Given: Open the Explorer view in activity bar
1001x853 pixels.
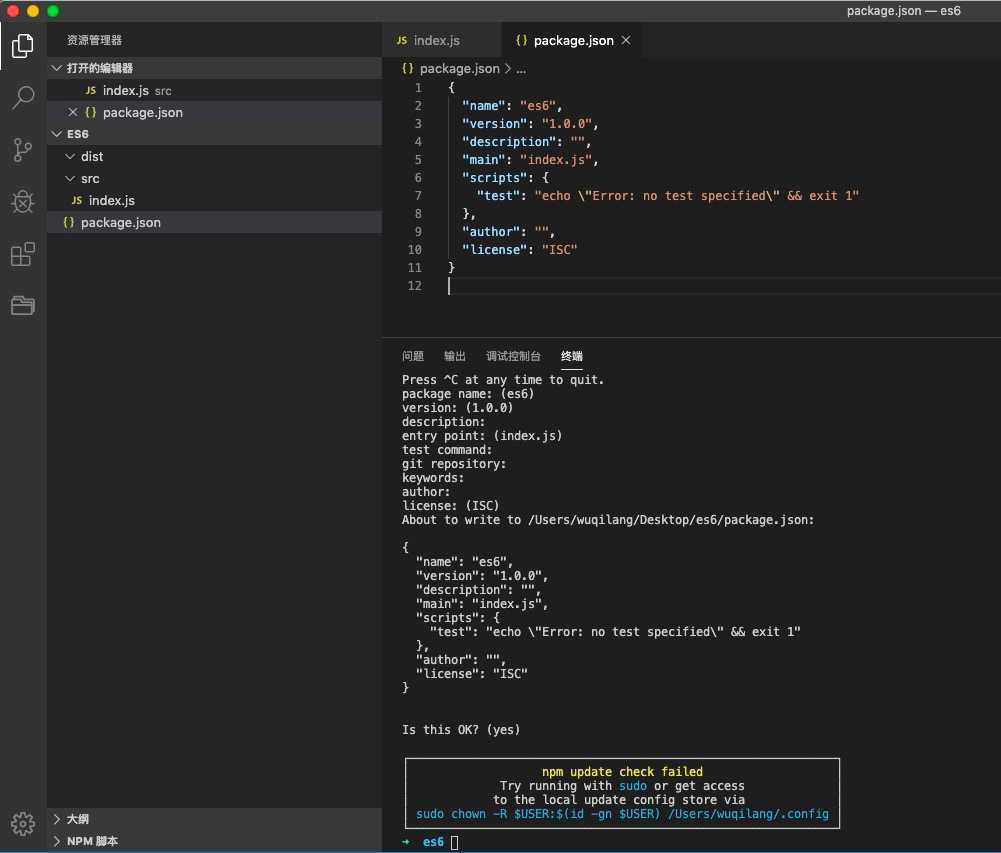Looking at the screenshot, I should point(22,45).
